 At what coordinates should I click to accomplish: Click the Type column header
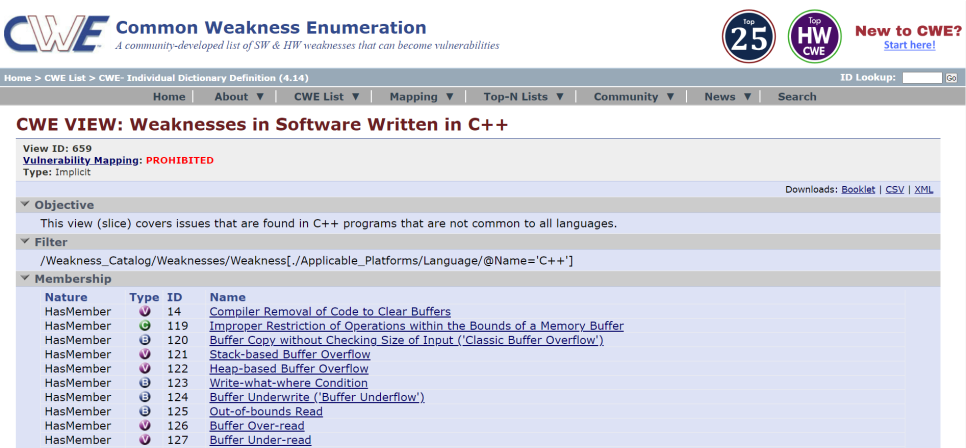point(144,297)
